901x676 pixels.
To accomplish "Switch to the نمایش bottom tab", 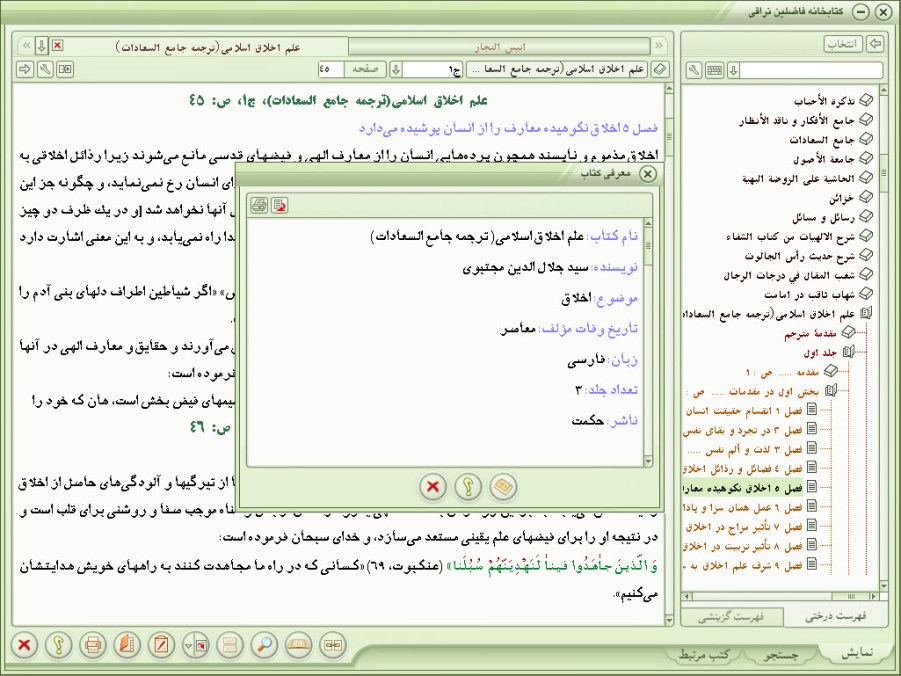I will click(x=857, y=652).
